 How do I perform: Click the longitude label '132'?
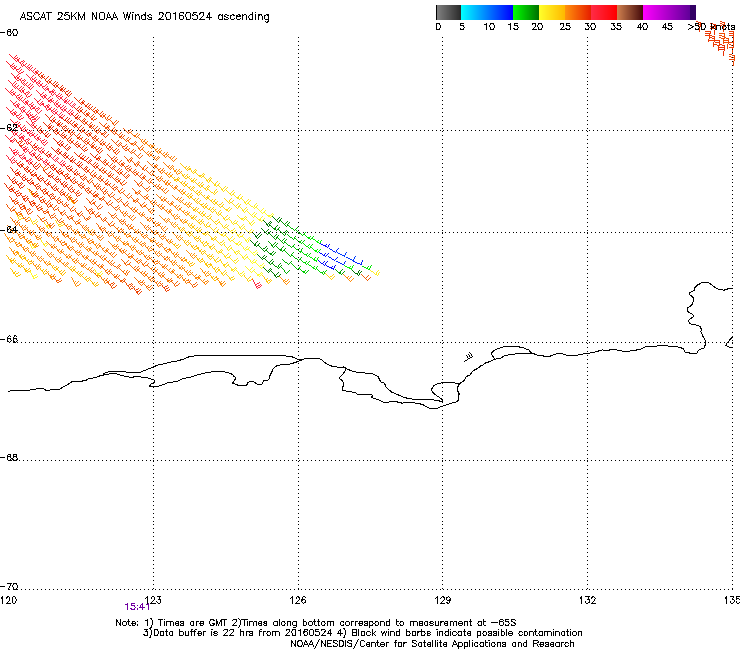click(587, 600)
